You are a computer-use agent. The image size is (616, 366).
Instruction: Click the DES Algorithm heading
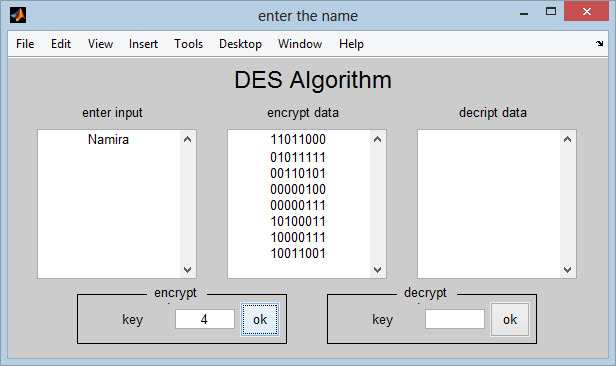313,80
